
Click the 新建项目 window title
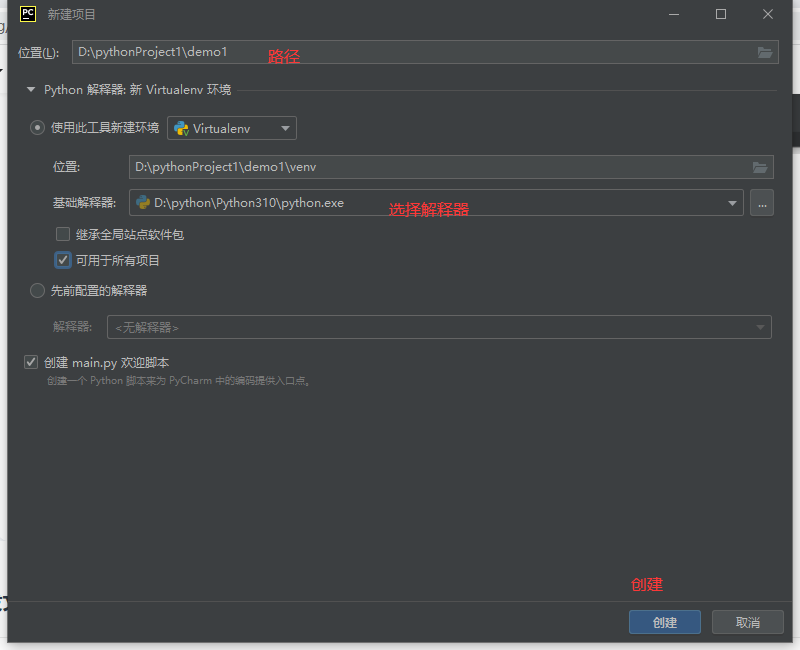(71, 14)
